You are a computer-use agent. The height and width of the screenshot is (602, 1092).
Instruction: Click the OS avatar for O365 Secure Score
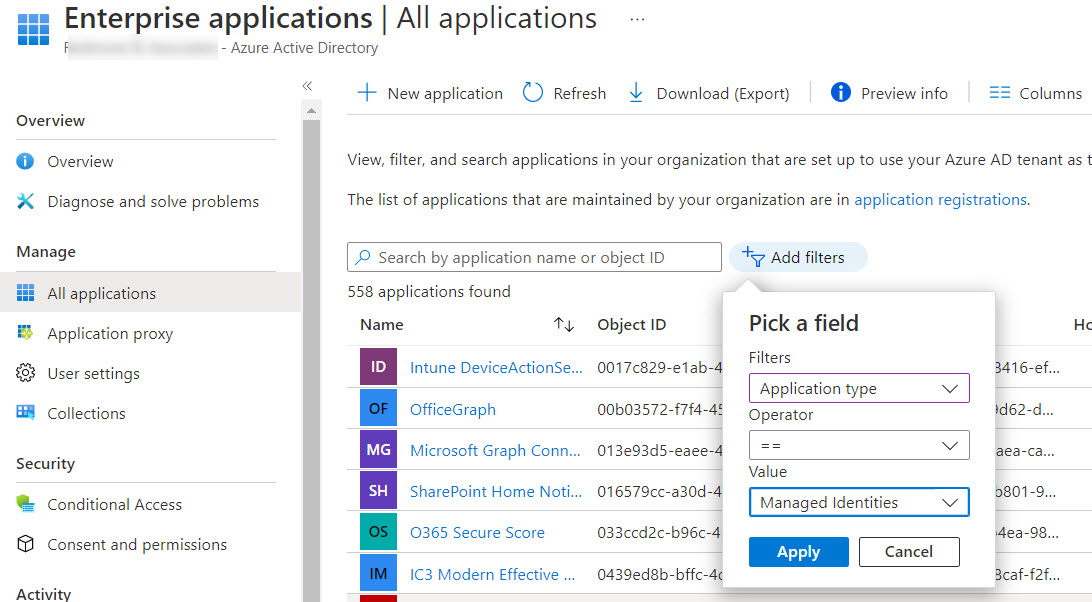point(378,532)
